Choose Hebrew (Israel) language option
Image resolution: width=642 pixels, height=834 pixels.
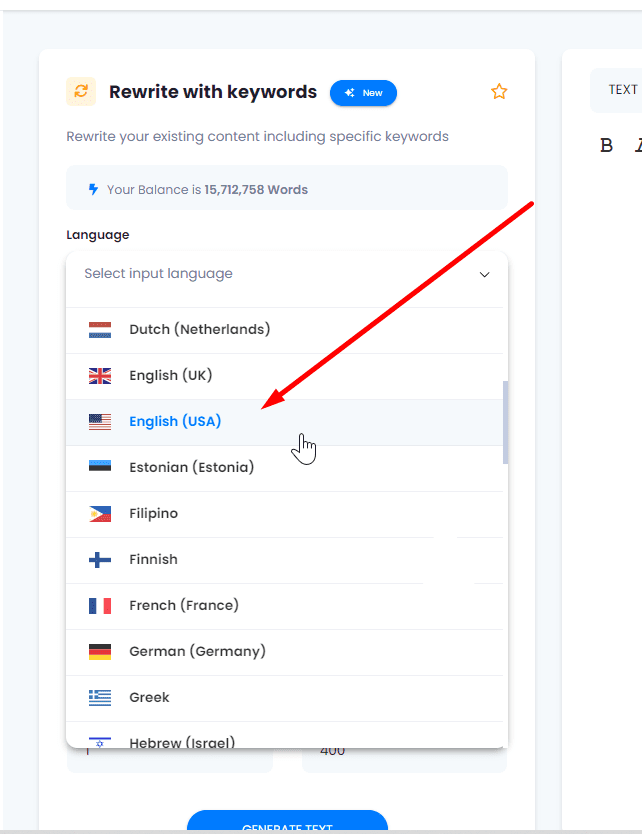click(182, 741)
